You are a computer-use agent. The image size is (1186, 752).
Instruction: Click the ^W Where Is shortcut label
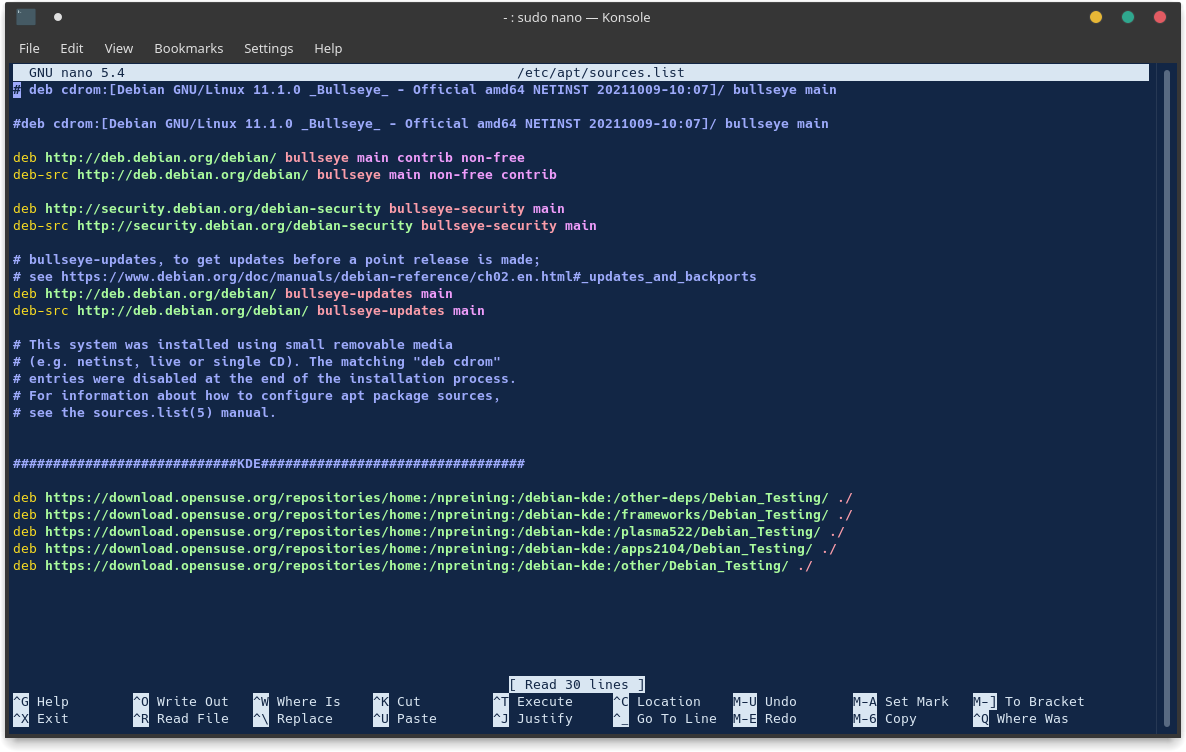click(297, 701)
